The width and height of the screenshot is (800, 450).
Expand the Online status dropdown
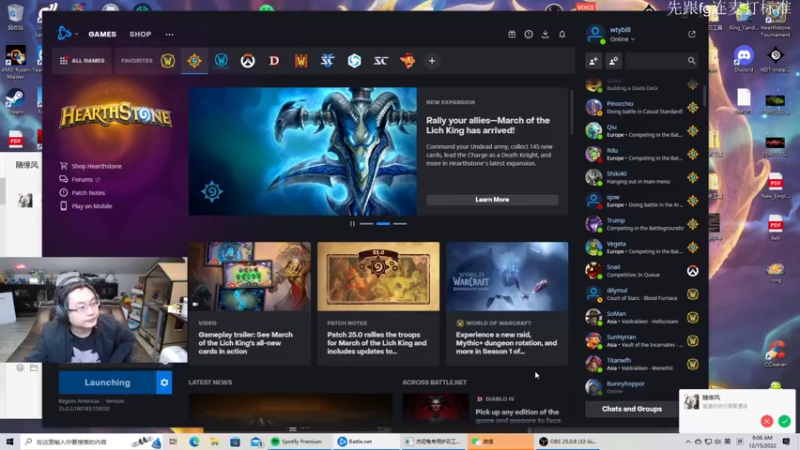622,39
